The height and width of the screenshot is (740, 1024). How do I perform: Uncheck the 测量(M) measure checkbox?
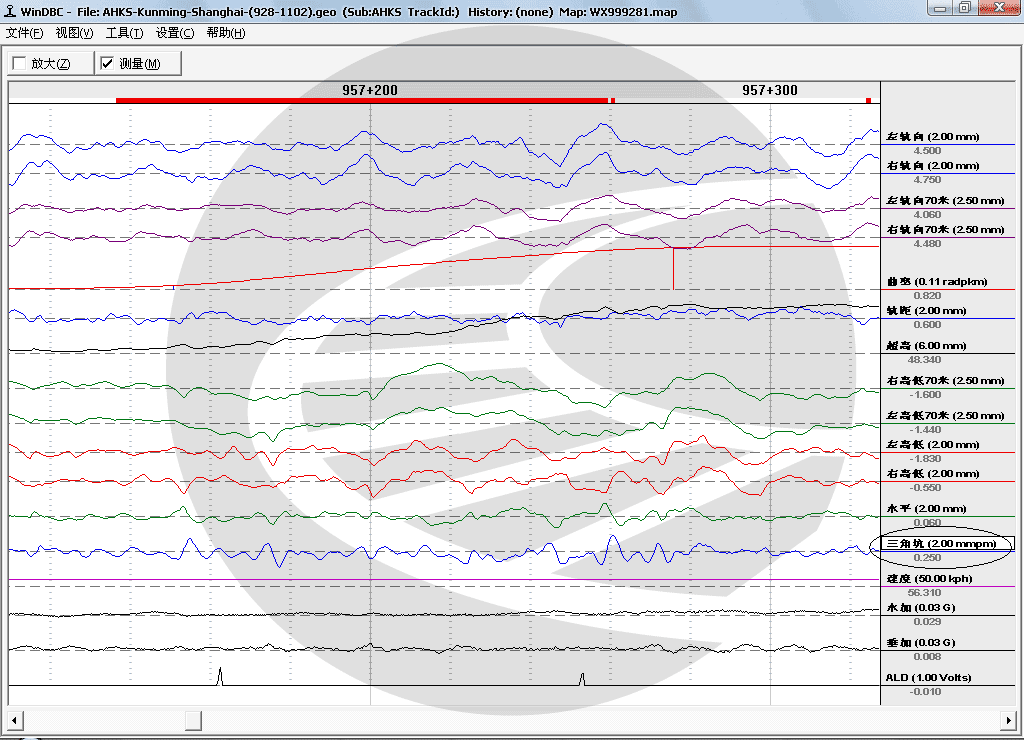(x=107, y=63)
